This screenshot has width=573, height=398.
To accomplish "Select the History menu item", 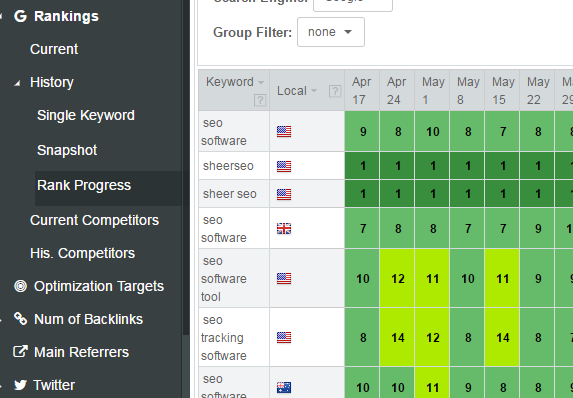I will coord(52,82).
